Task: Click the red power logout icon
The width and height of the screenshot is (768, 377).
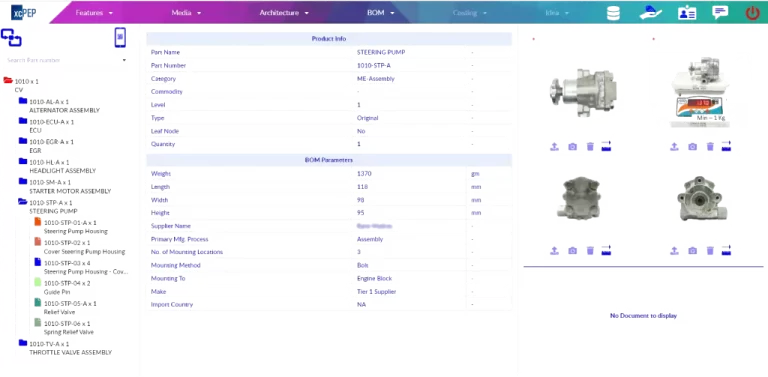Action: coord(752,13)
